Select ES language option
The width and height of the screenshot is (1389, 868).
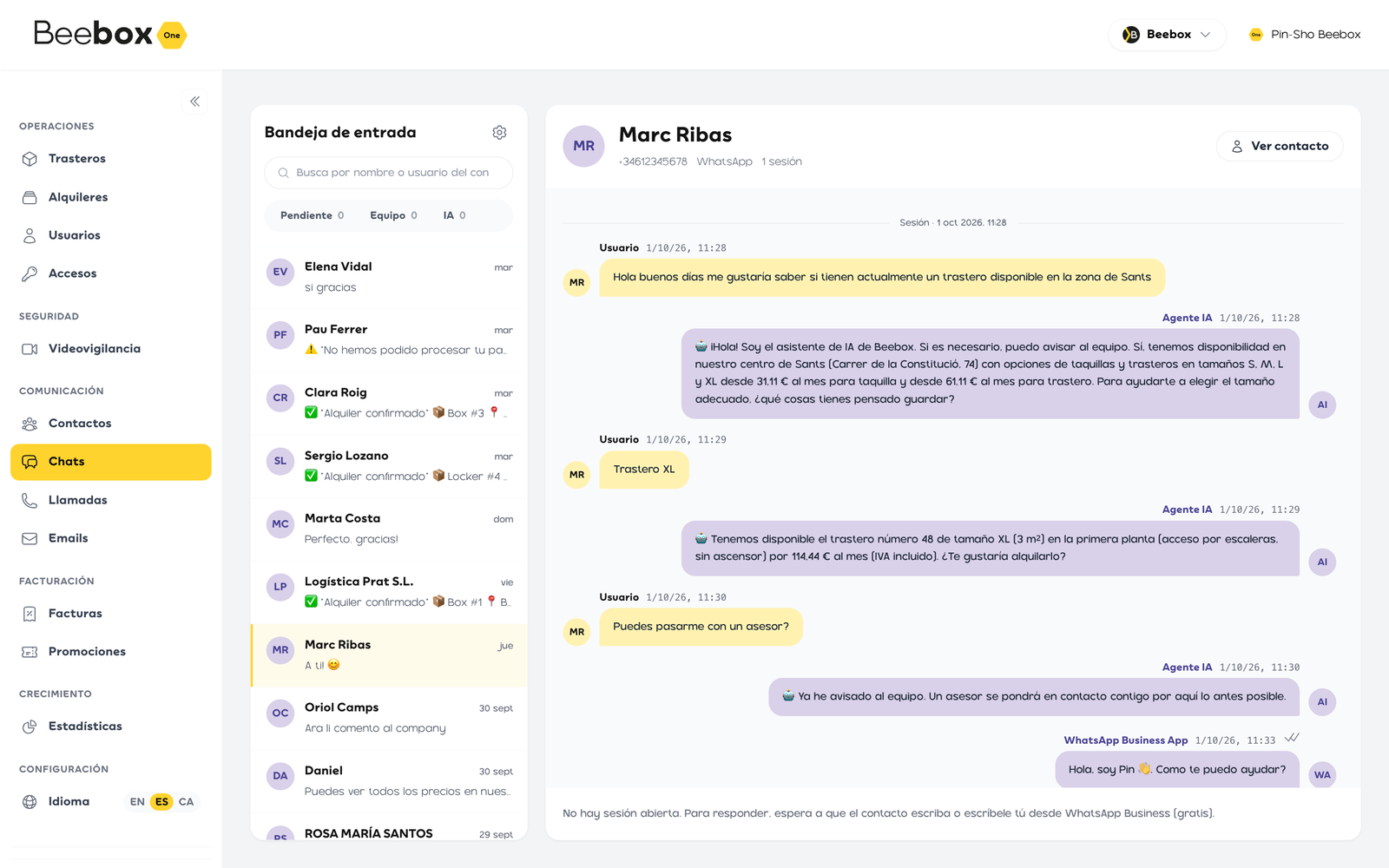(x=161, y=802)
